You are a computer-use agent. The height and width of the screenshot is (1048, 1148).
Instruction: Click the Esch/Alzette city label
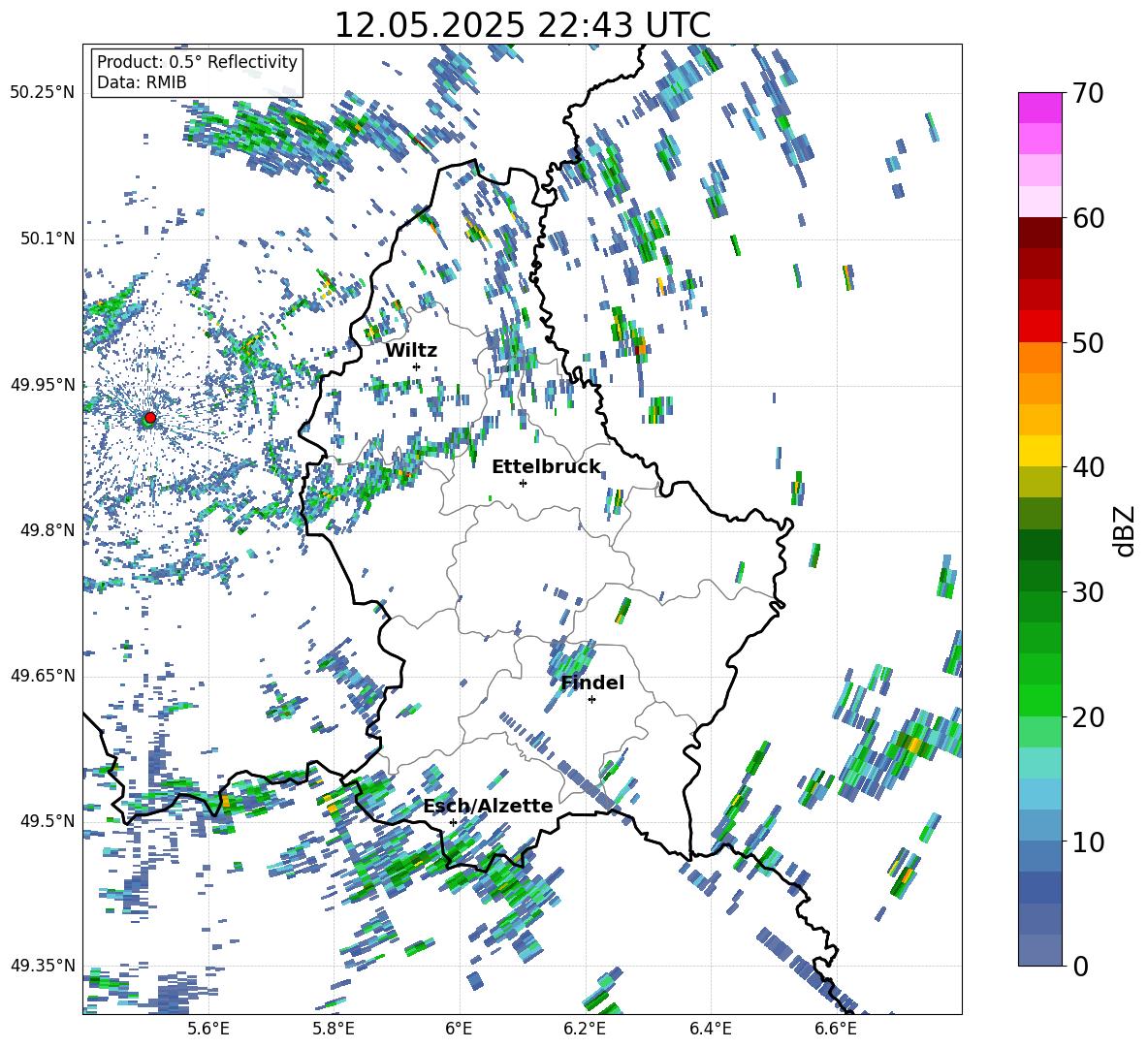tap(489, 806)
